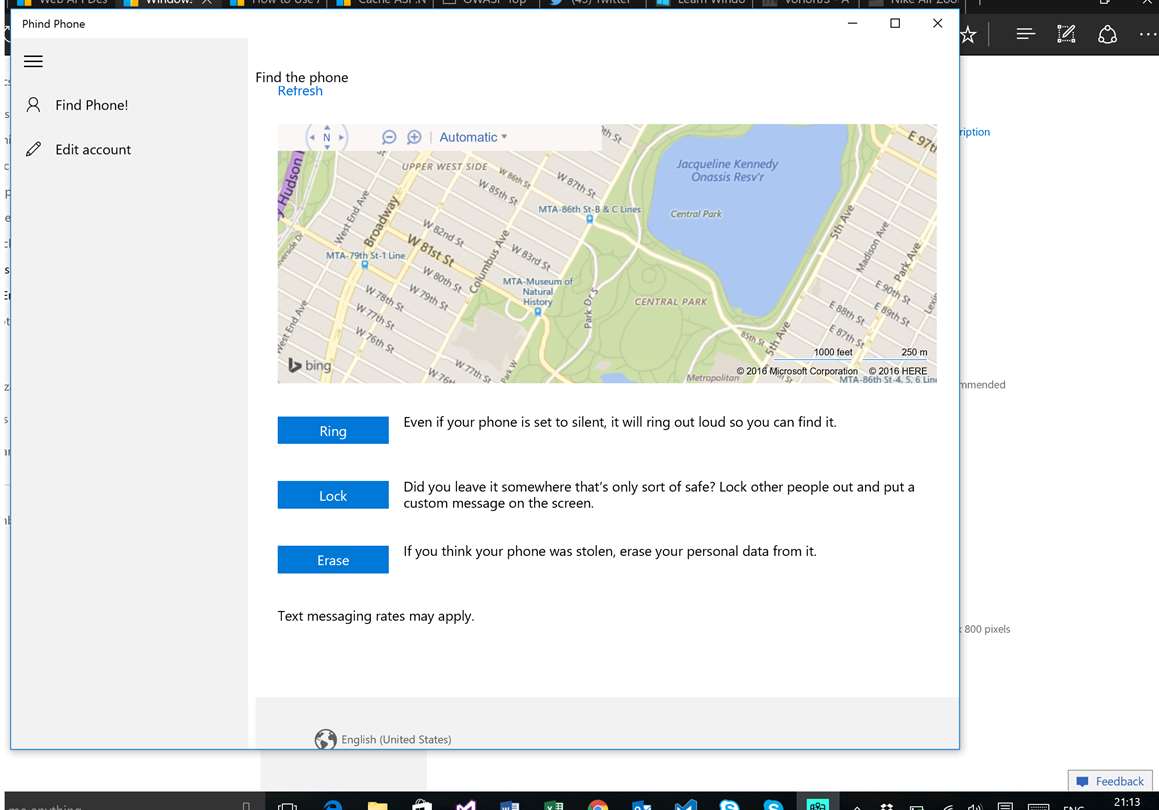This screenshot has height=810, width=1159.
Task: Click the 'Find the phone' heading
Action: click(302, 77)
